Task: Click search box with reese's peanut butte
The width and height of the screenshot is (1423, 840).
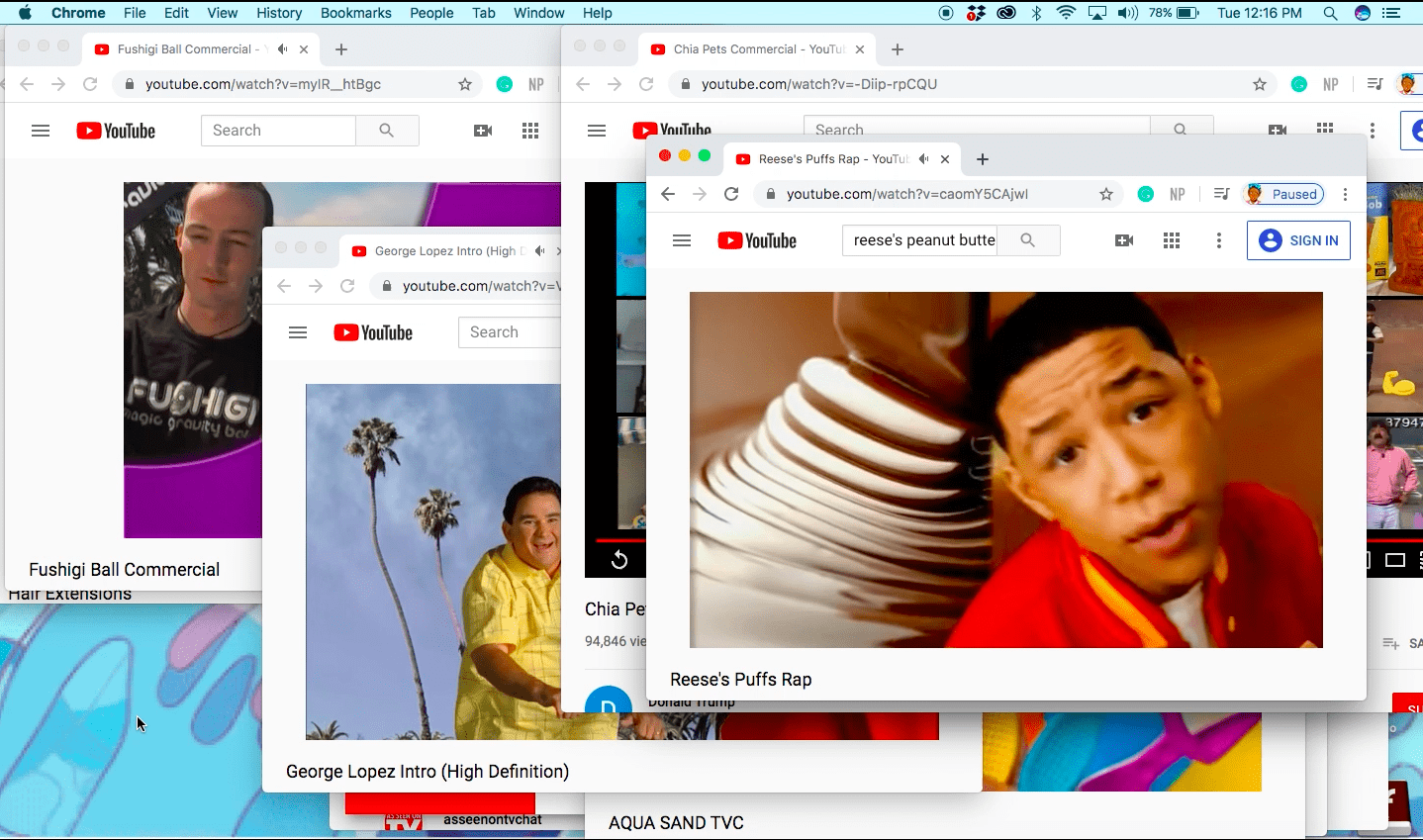Action: (919, 240)
